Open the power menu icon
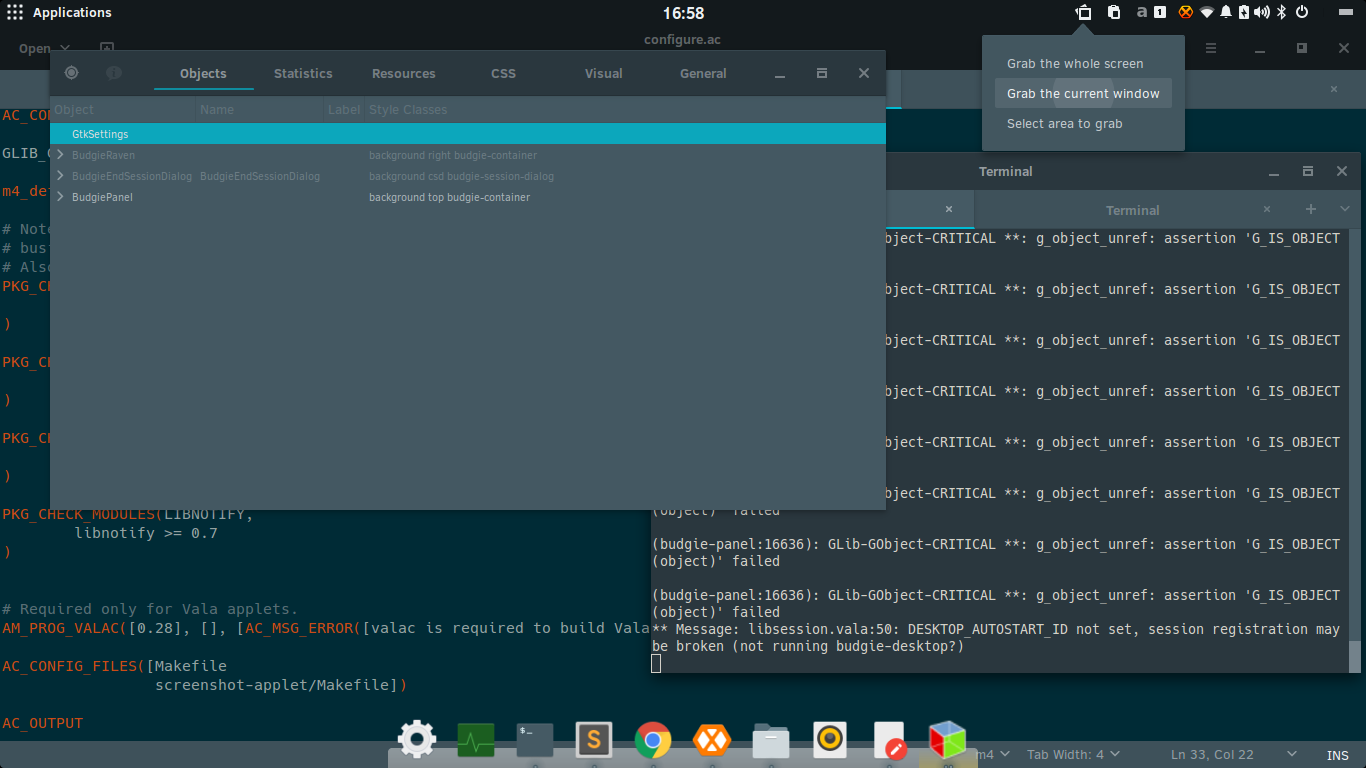Image resolution: width=1366 pixels, height=768 pixels. click(1302, 13)
